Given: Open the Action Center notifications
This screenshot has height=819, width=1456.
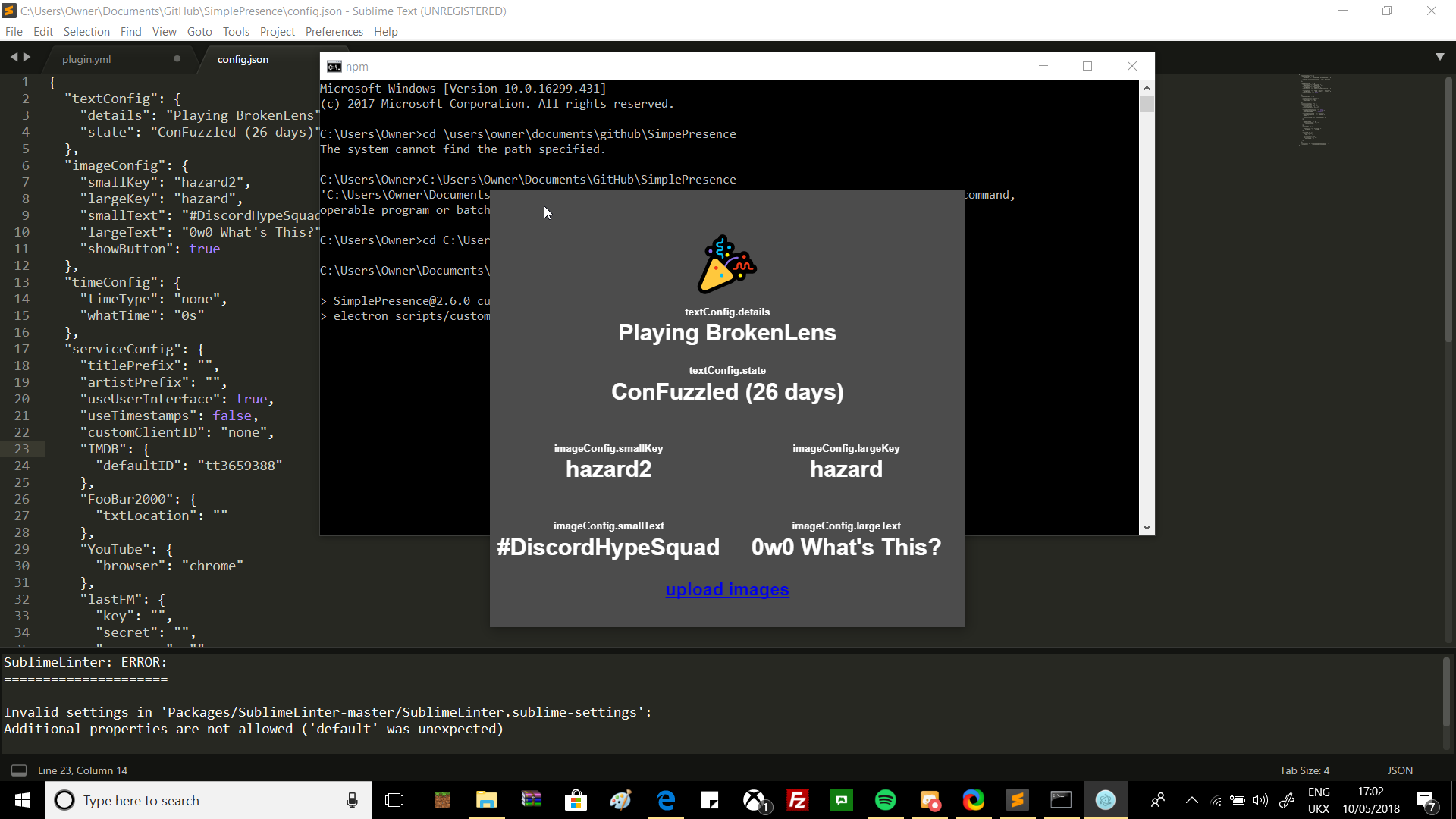Looking at the screenshot, I should (x=1426, y=801).
